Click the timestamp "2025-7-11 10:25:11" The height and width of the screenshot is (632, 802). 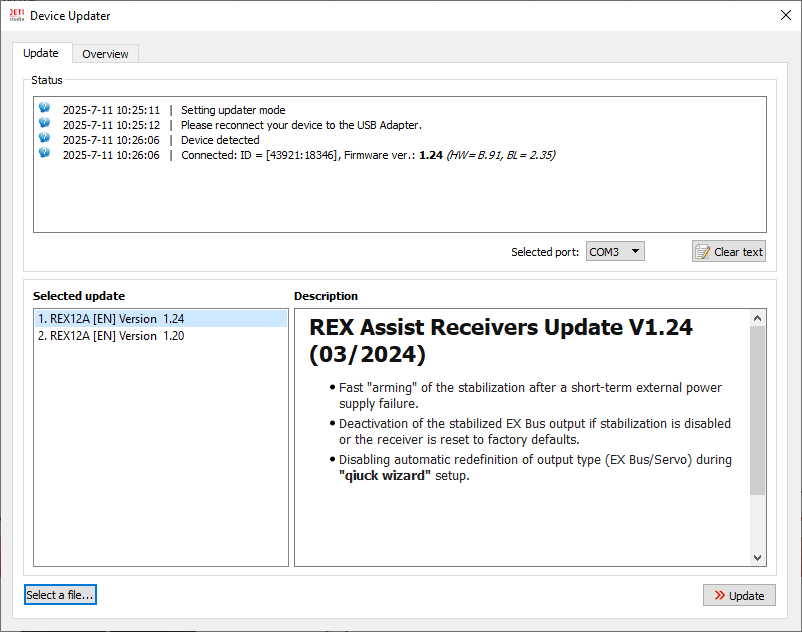[111, 110]
